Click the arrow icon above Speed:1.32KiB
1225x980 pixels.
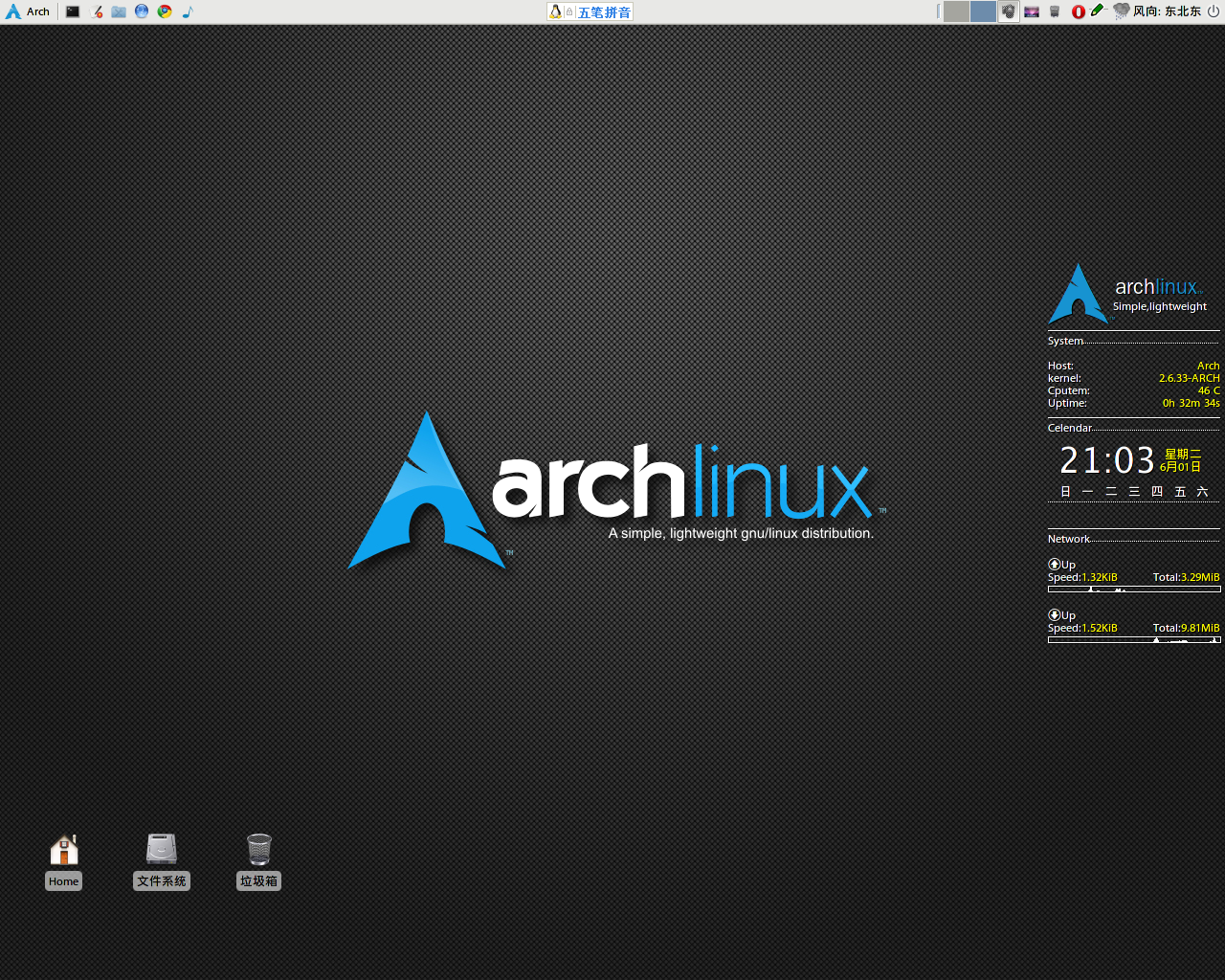(1054, 565)
